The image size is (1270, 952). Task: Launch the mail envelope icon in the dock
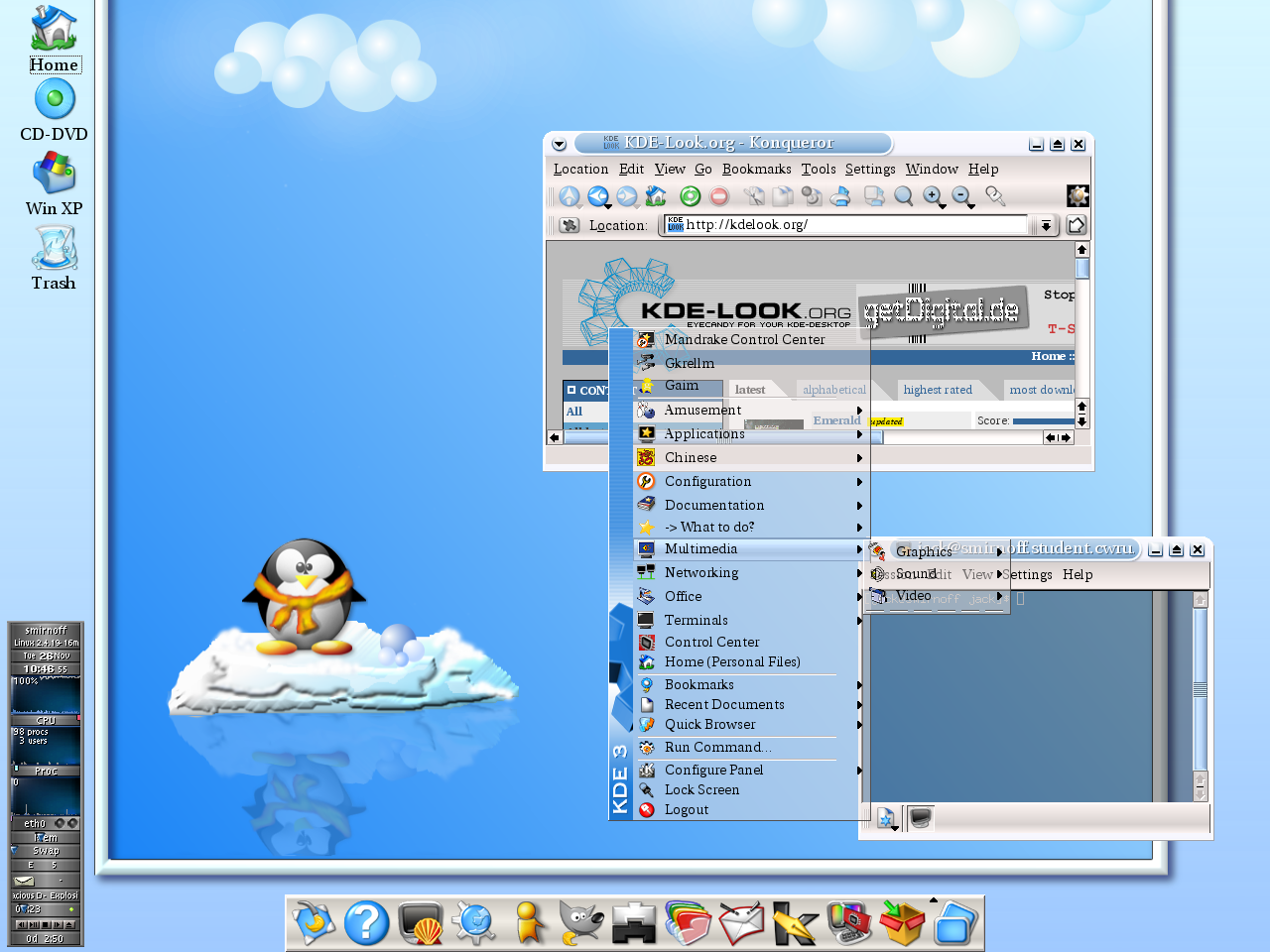tap(740, 923)
